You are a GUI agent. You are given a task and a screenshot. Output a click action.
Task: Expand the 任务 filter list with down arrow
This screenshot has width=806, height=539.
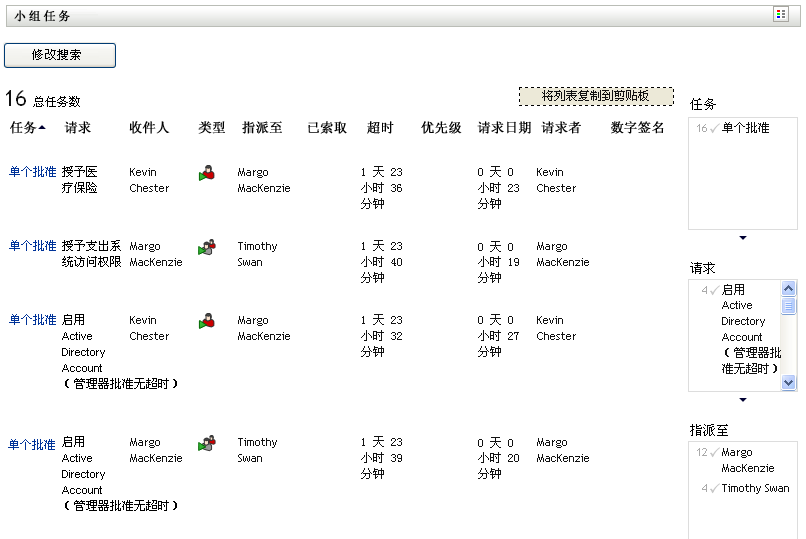tap(742, 238)
